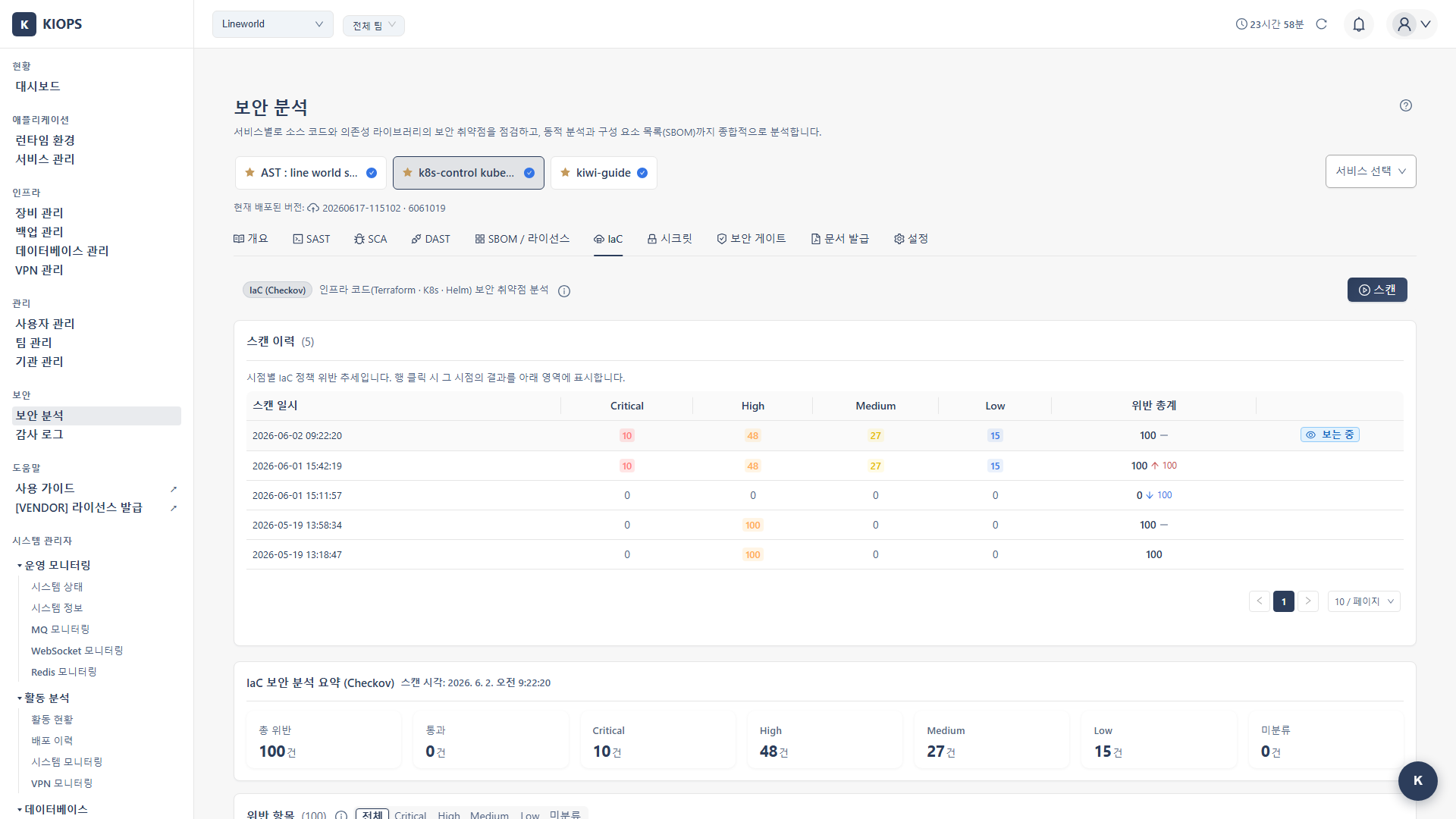1456x819 pixels.
Task: Select scan row 2026-06-01 15:42:19
Action: (825, 466)
